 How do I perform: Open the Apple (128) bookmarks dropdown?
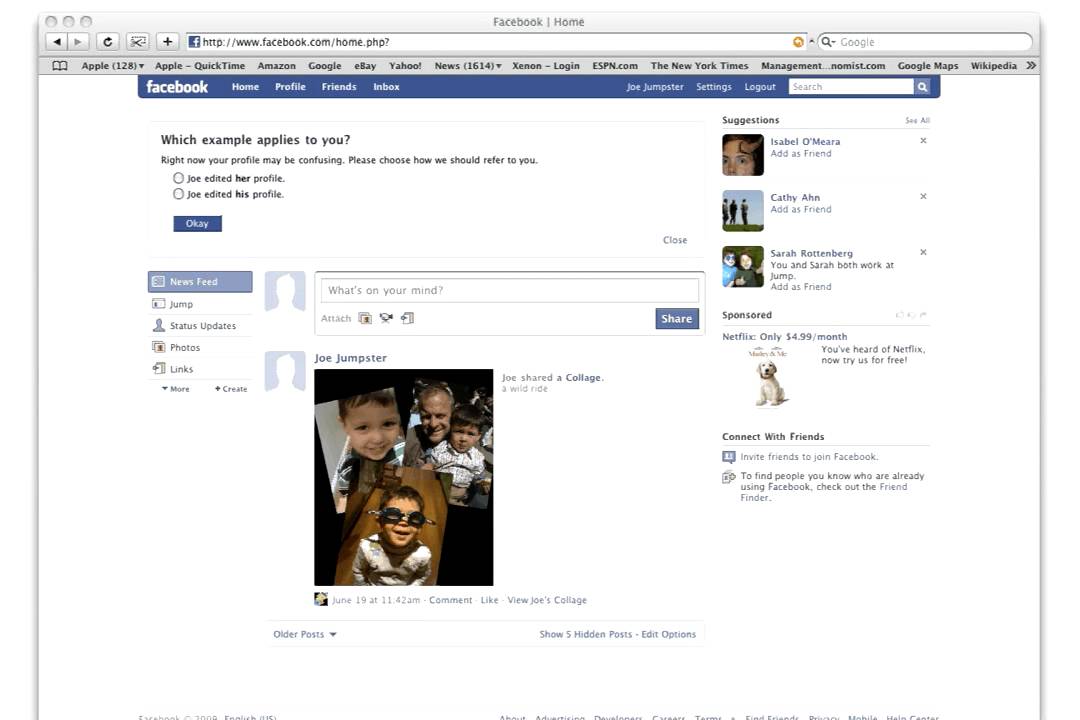(x=112, y=66)
